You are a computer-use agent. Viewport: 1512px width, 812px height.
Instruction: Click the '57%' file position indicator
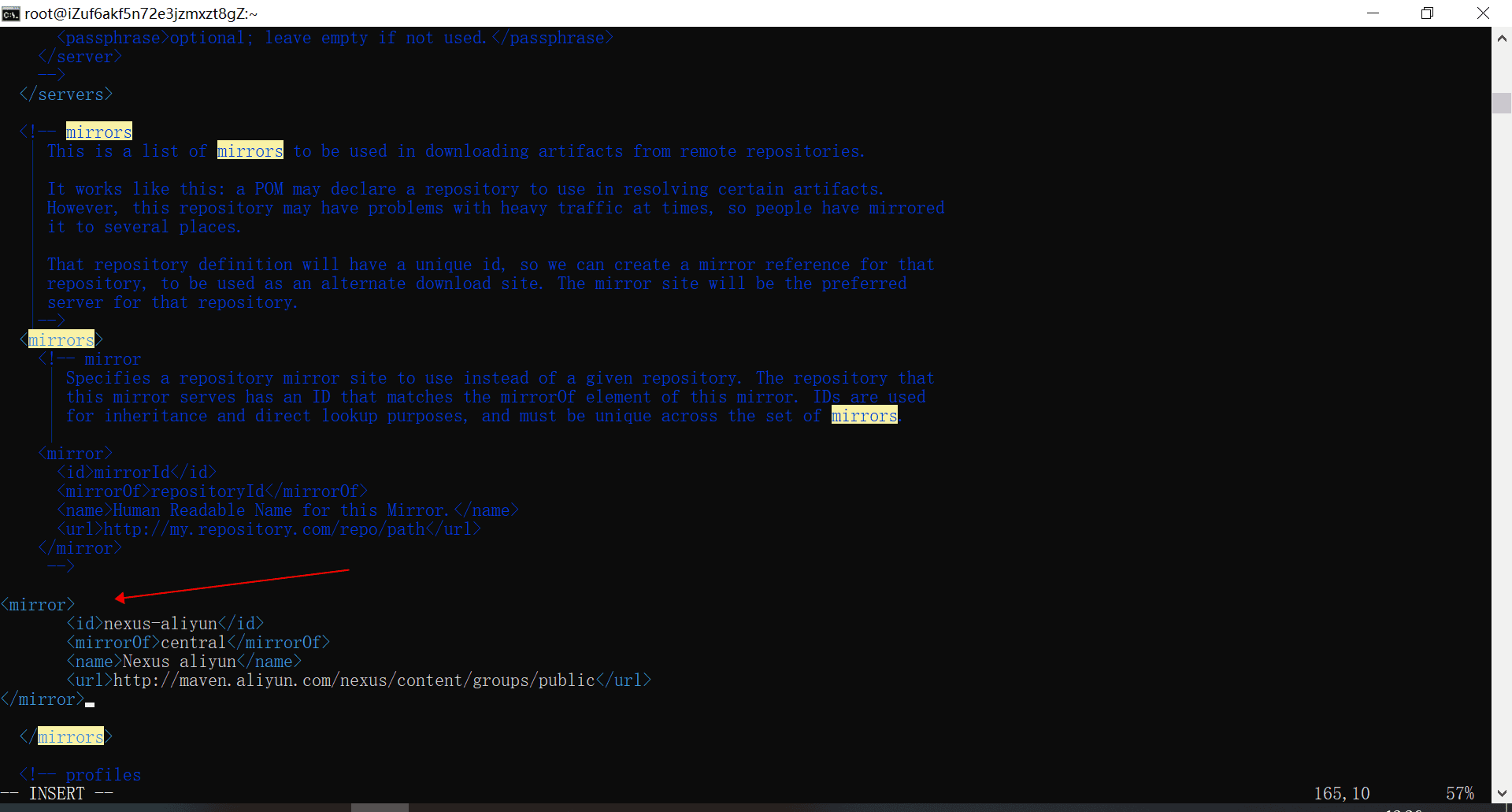[x=1460, y=794]
